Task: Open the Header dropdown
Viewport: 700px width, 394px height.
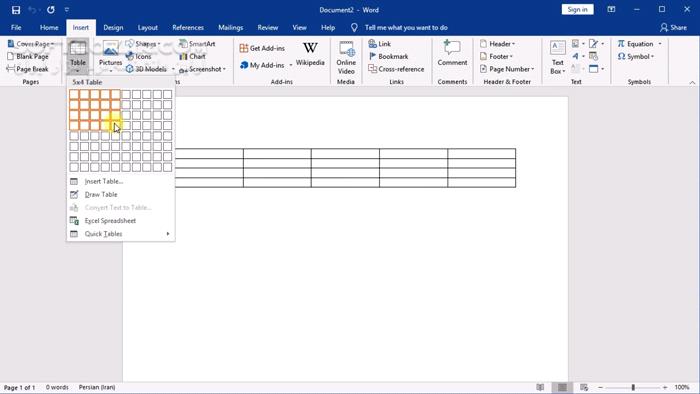Action: (497, 44)
